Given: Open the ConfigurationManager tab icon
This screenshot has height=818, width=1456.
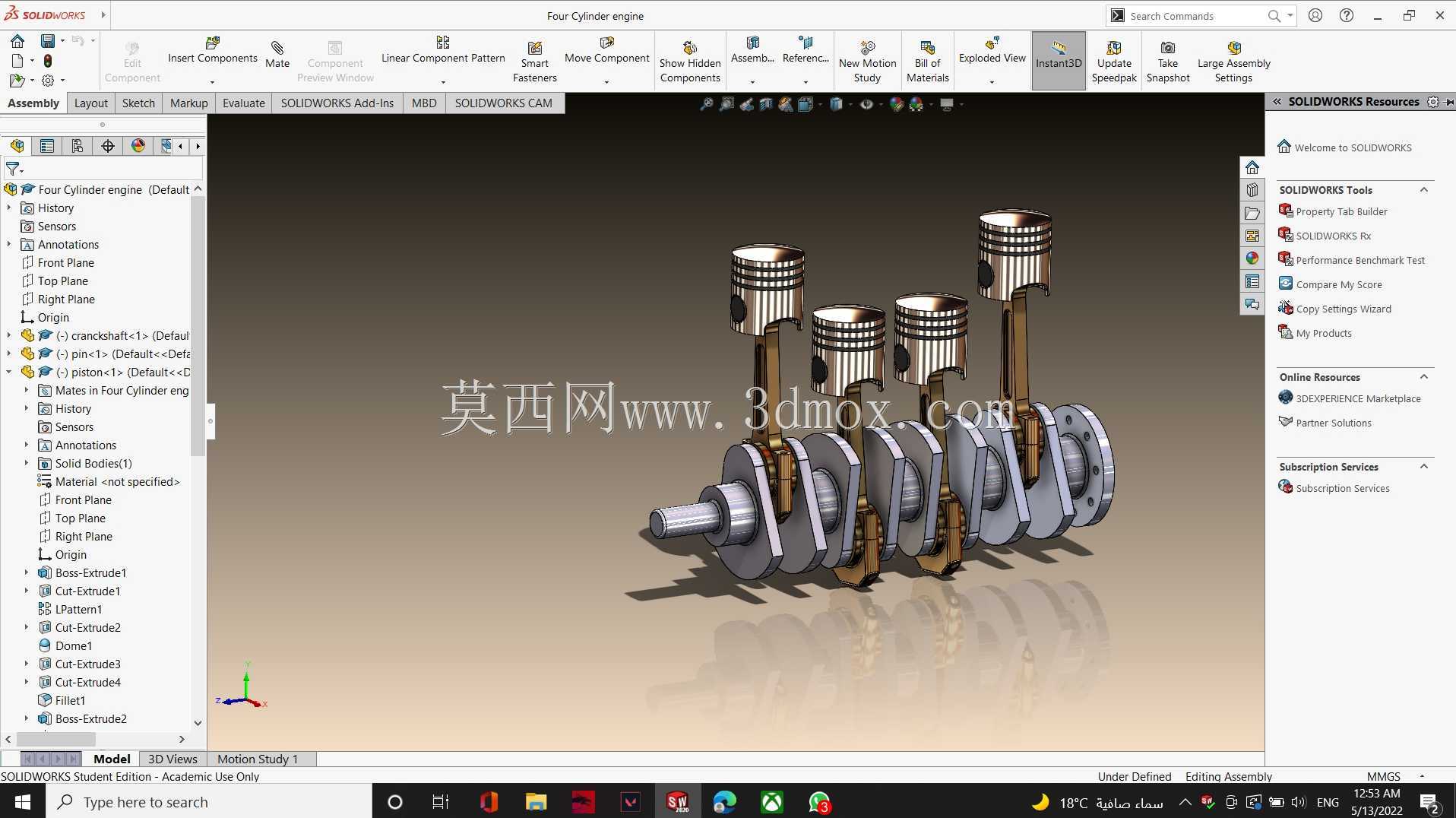Looking at the screenshot, I should click(78, 146).
